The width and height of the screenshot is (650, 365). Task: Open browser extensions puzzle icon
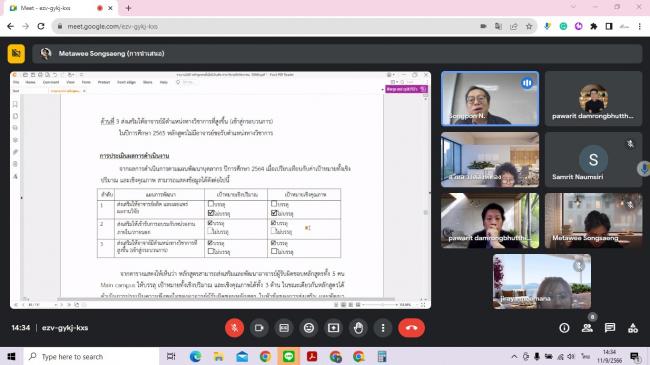[x=594, y=26]
